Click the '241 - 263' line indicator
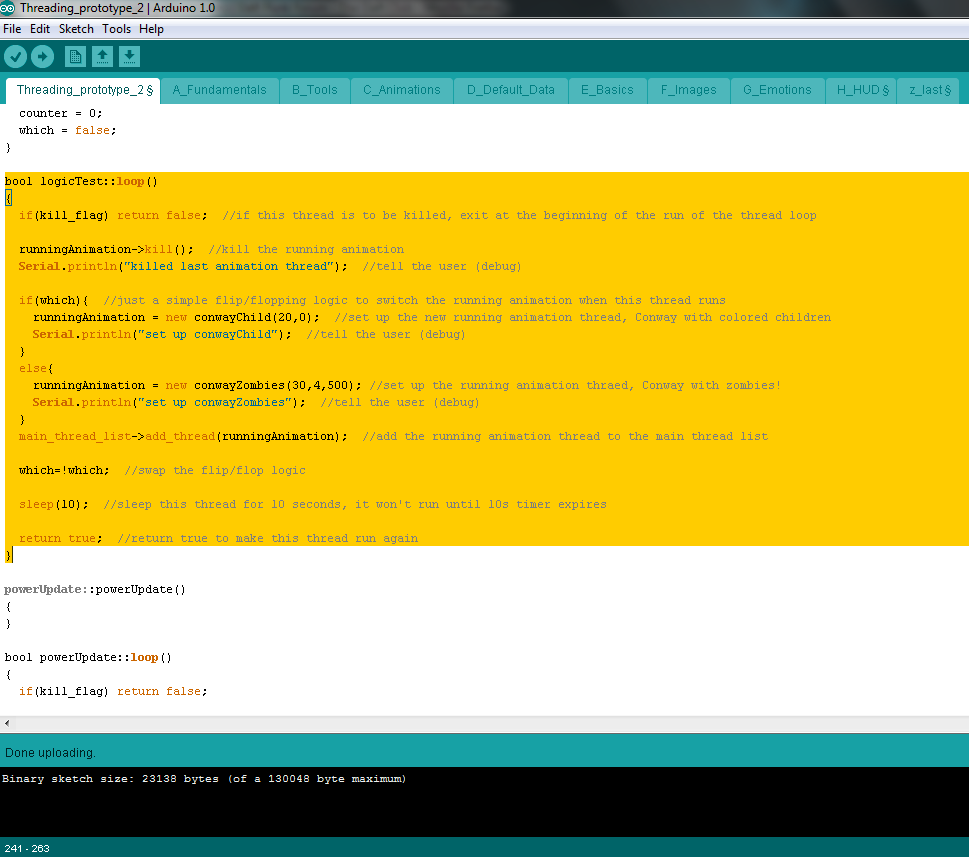 (x=27, y=848)
